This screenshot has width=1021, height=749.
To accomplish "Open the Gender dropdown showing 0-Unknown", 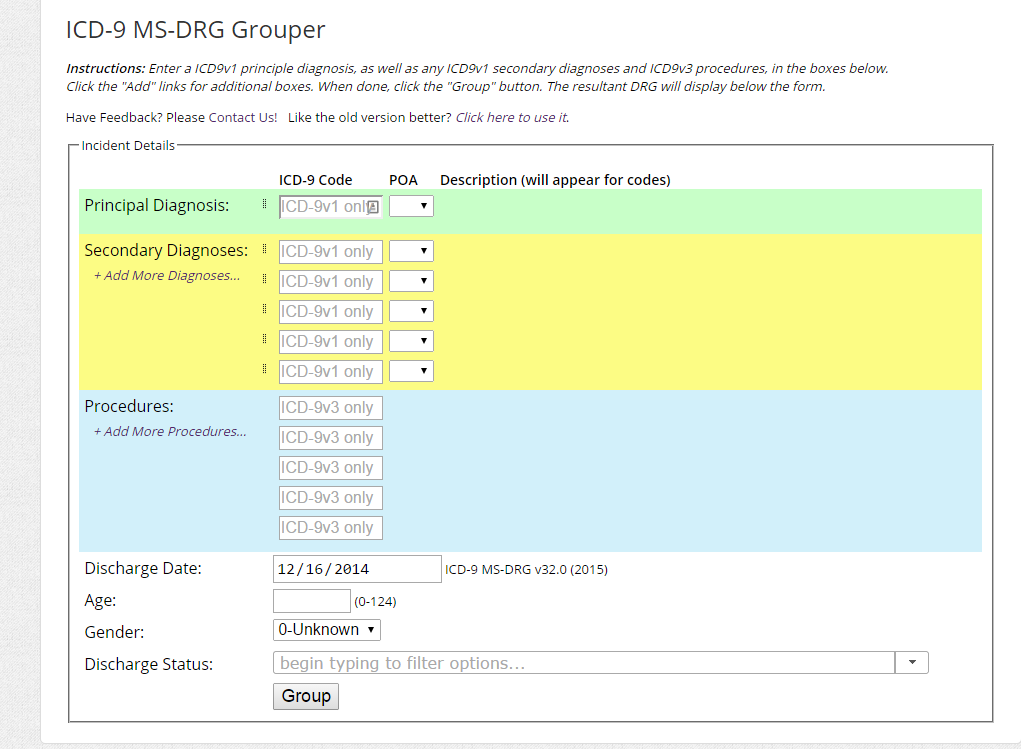I will pyautogui.click(x=326, y=630).
